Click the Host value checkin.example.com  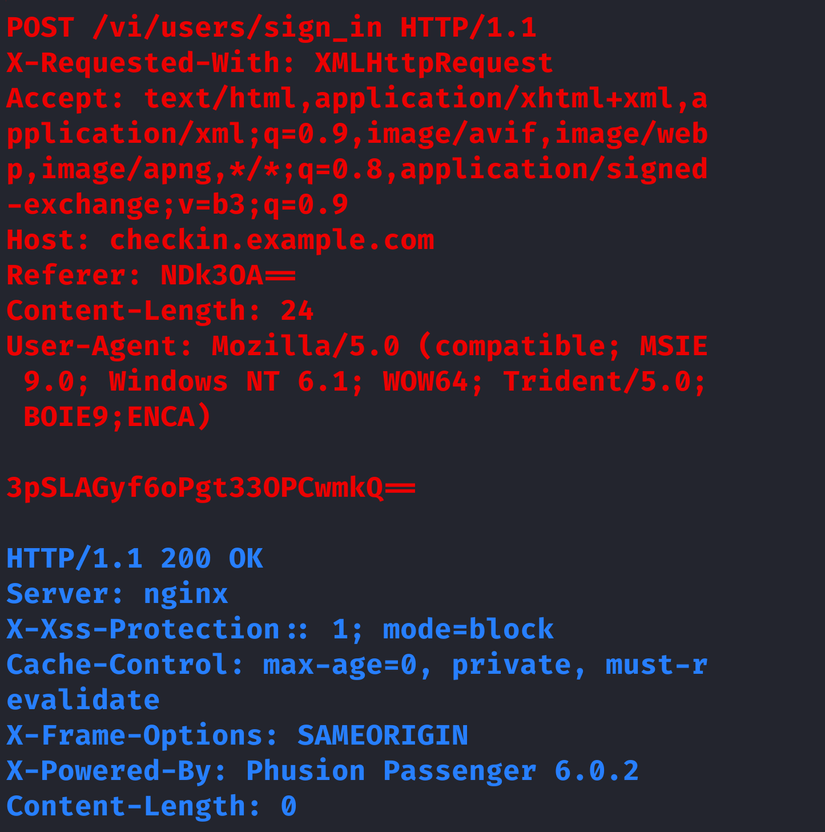tap(271, 240)
